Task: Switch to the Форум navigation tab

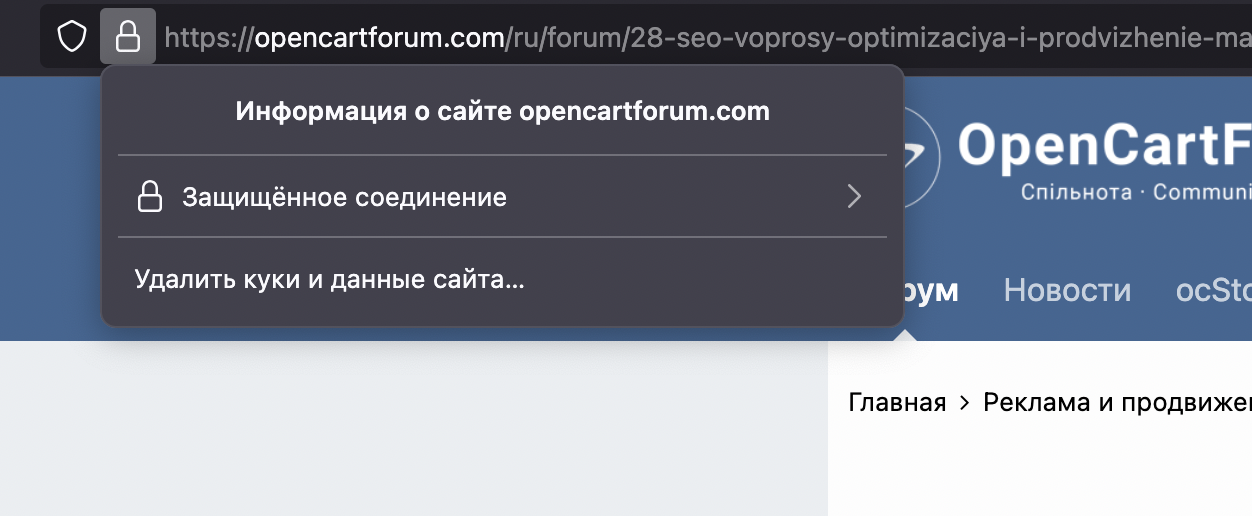Action: pyautogui.click(x=931, y=291)
